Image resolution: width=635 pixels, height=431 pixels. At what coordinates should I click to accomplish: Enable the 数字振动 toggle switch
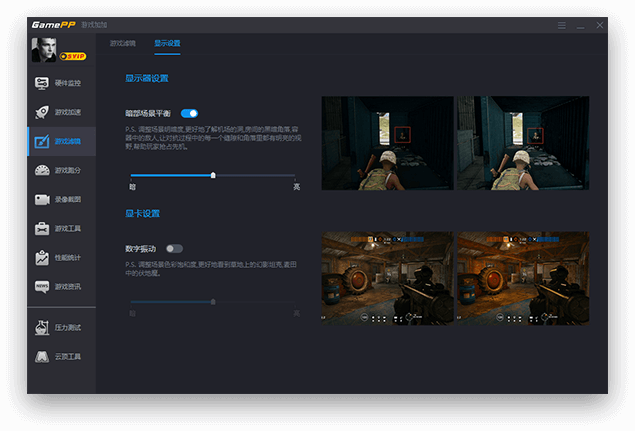(x=174, y=248)
